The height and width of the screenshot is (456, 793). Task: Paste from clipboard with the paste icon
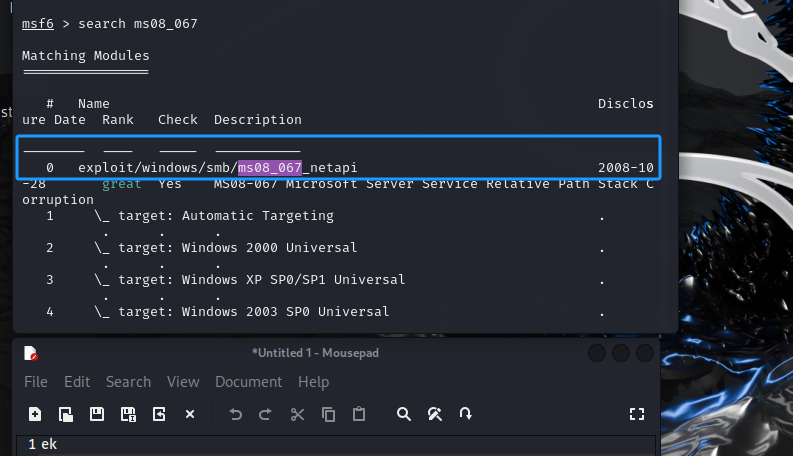[359, 414]
